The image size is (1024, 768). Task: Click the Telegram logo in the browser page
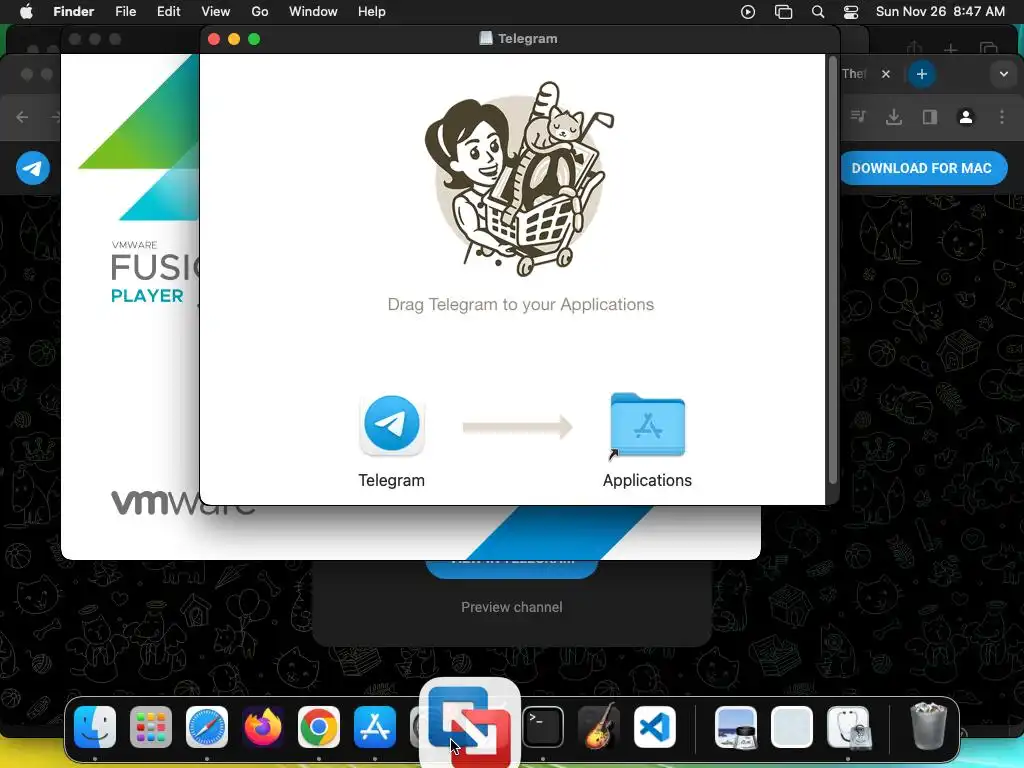(33, 168)
